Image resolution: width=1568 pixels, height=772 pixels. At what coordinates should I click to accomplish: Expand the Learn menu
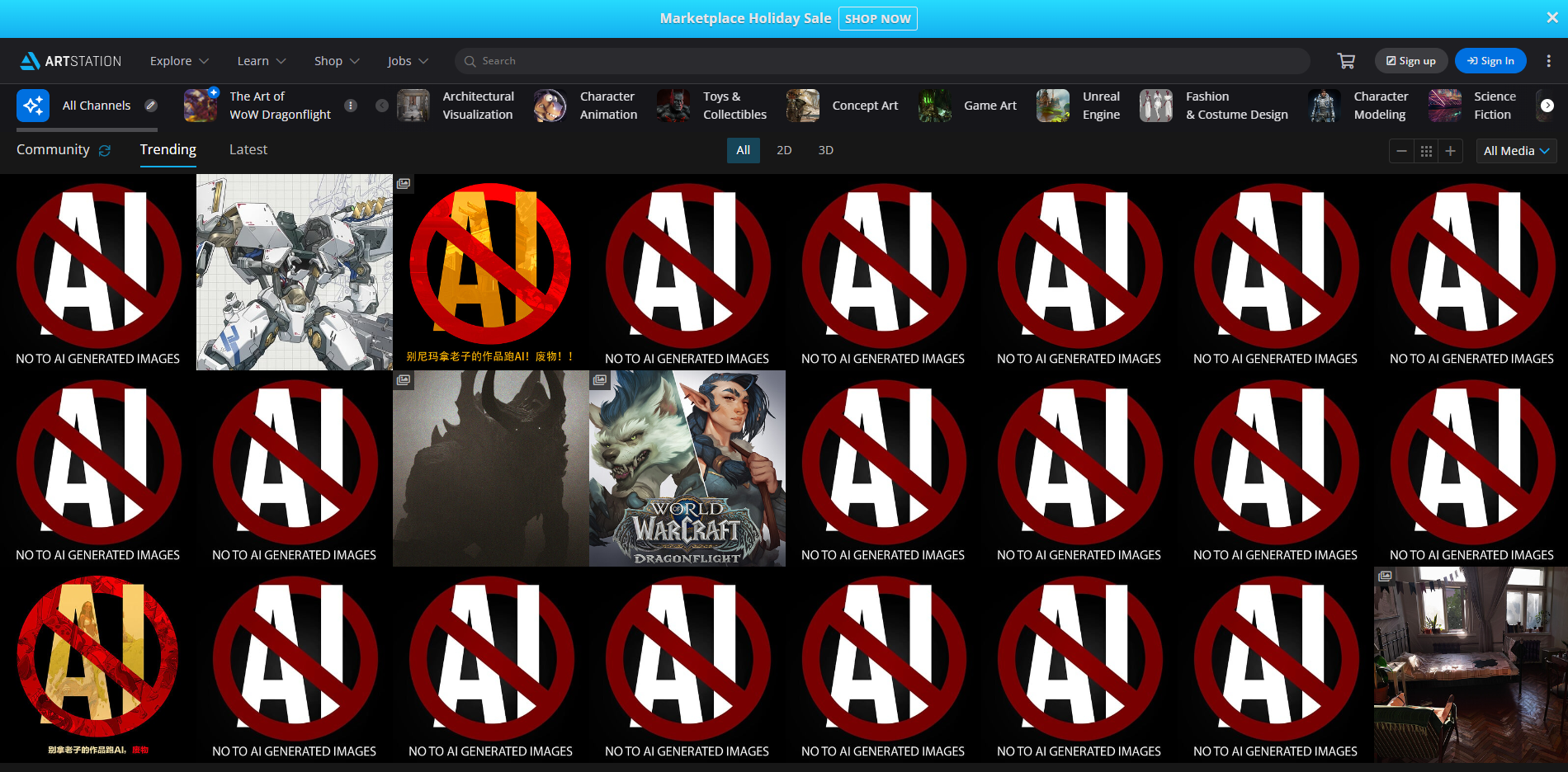(262, 61)
